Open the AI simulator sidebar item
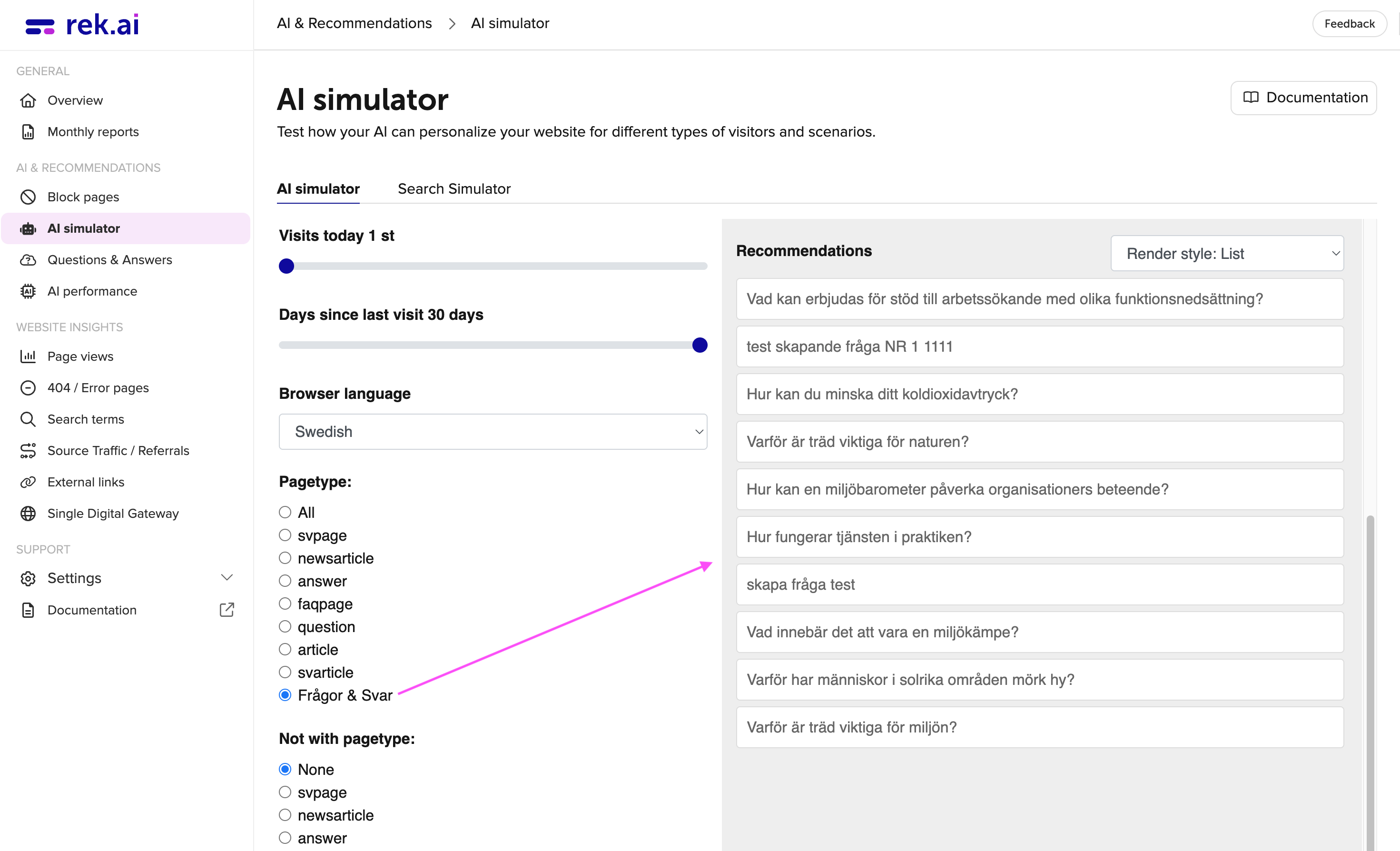 84,228
